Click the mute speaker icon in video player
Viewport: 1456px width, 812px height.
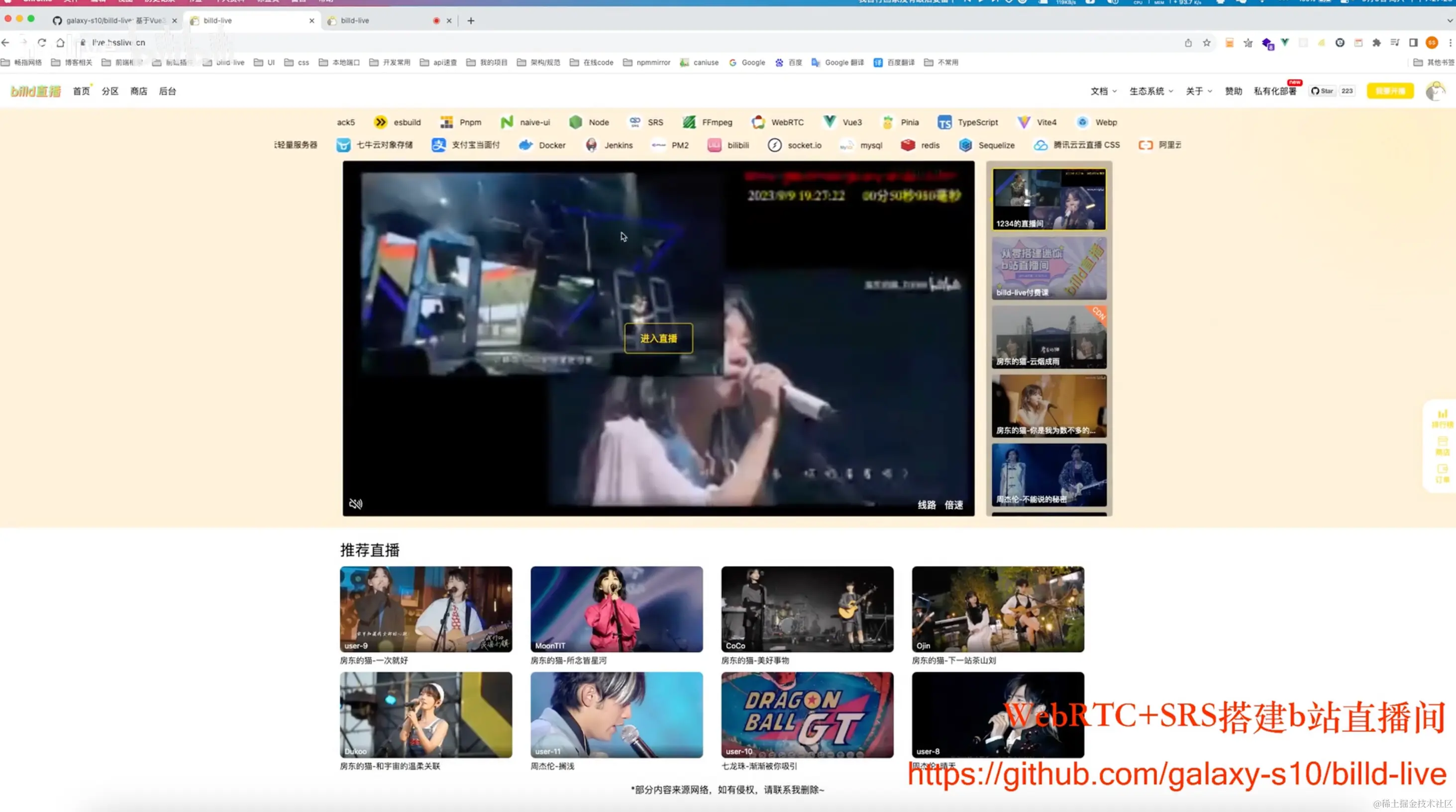click(x=355, y=504)
